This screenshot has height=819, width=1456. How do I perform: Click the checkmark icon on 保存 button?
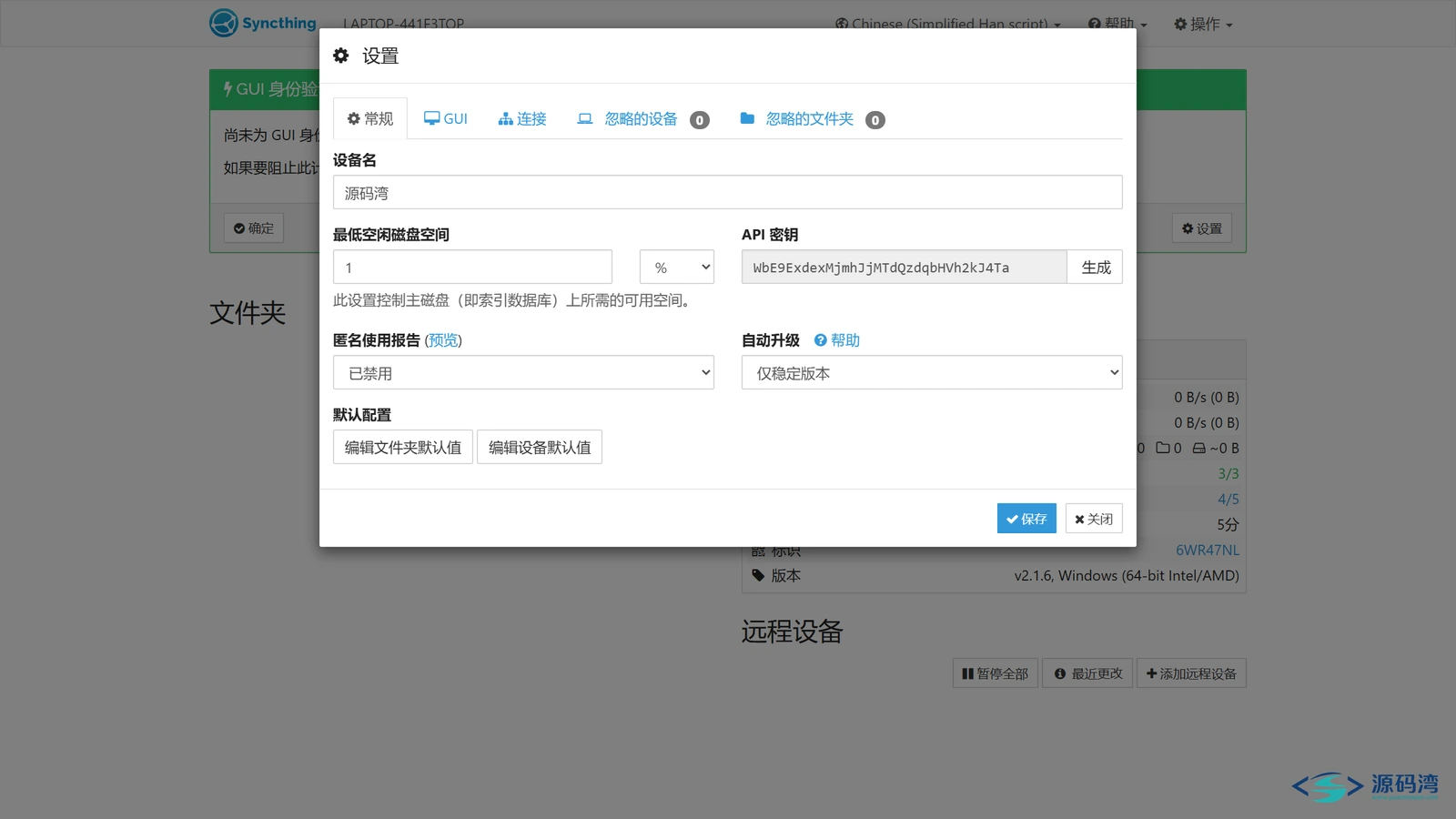coord(1012,519)
